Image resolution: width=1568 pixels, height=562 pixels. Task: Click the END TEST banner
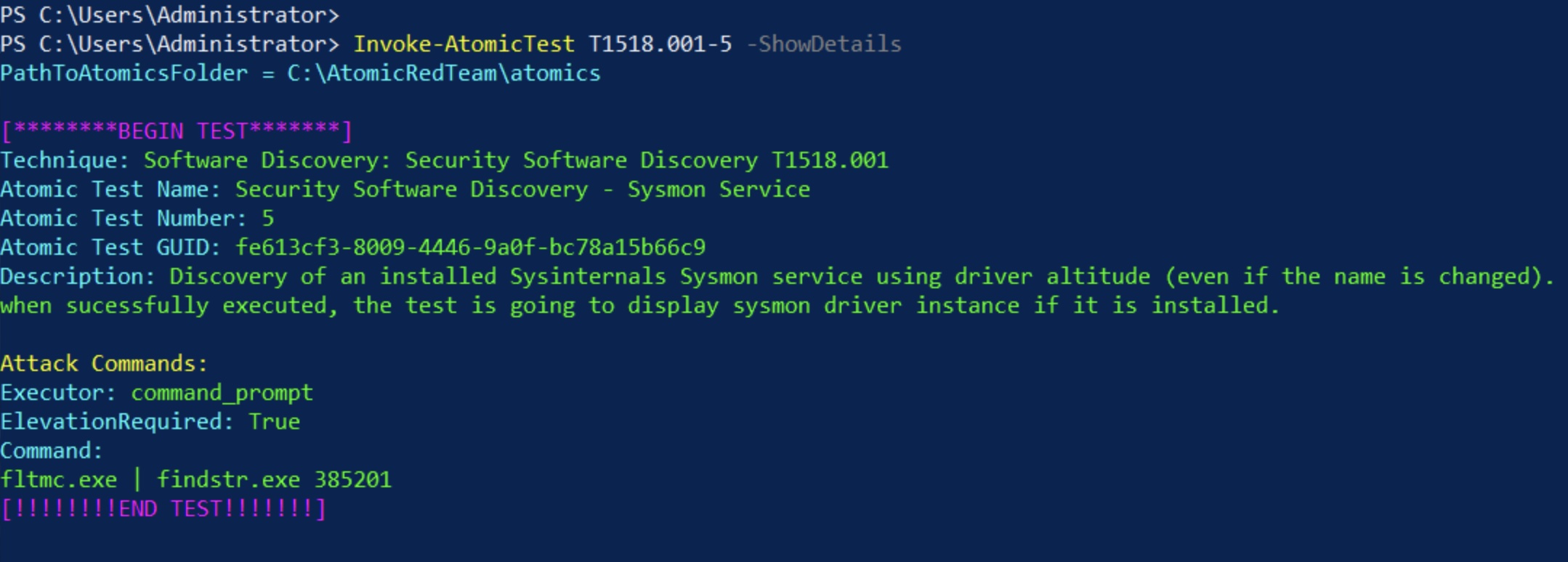pos(163,509)
